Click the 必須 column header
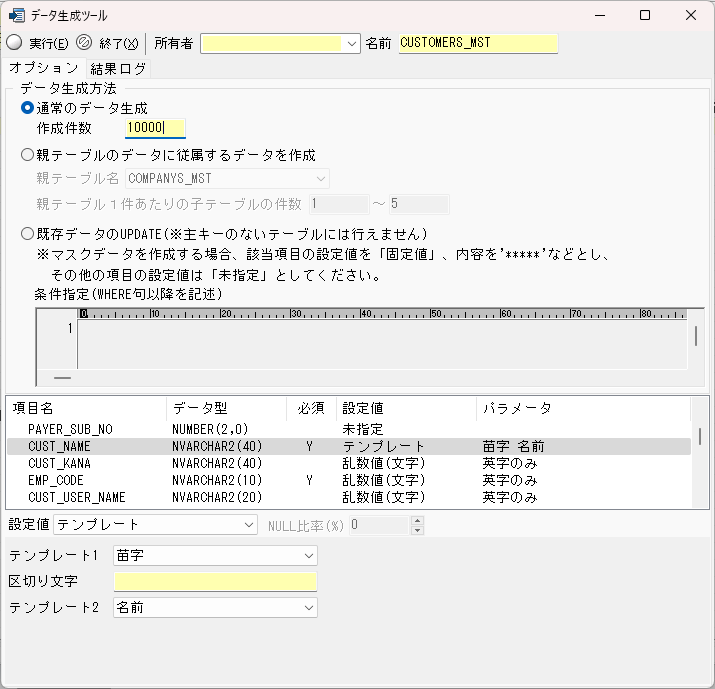Image resolution: width=715 pixels, height=689 pixels. (x=311, y=408)
